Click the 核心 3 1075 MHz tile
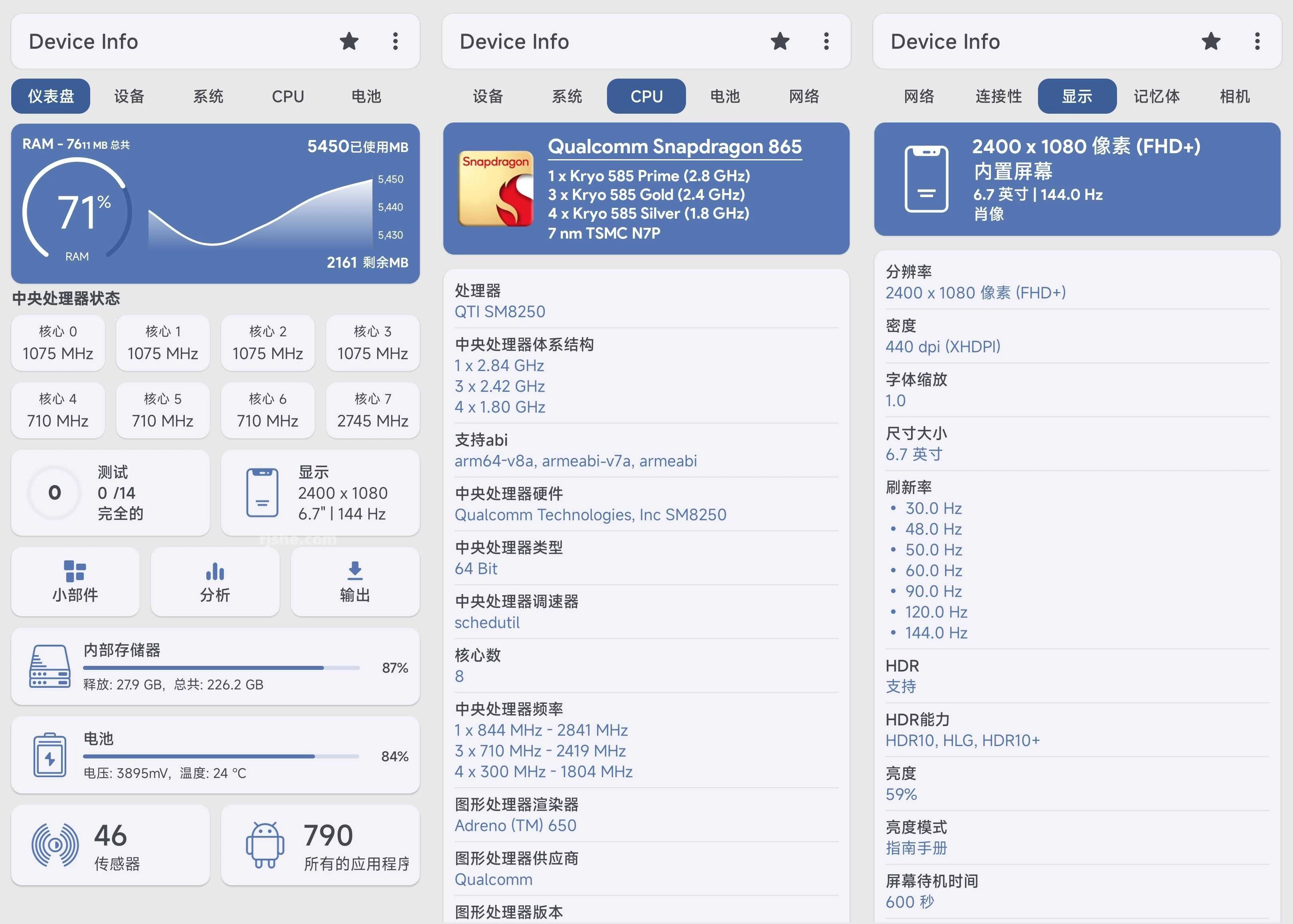 point(373,343)
